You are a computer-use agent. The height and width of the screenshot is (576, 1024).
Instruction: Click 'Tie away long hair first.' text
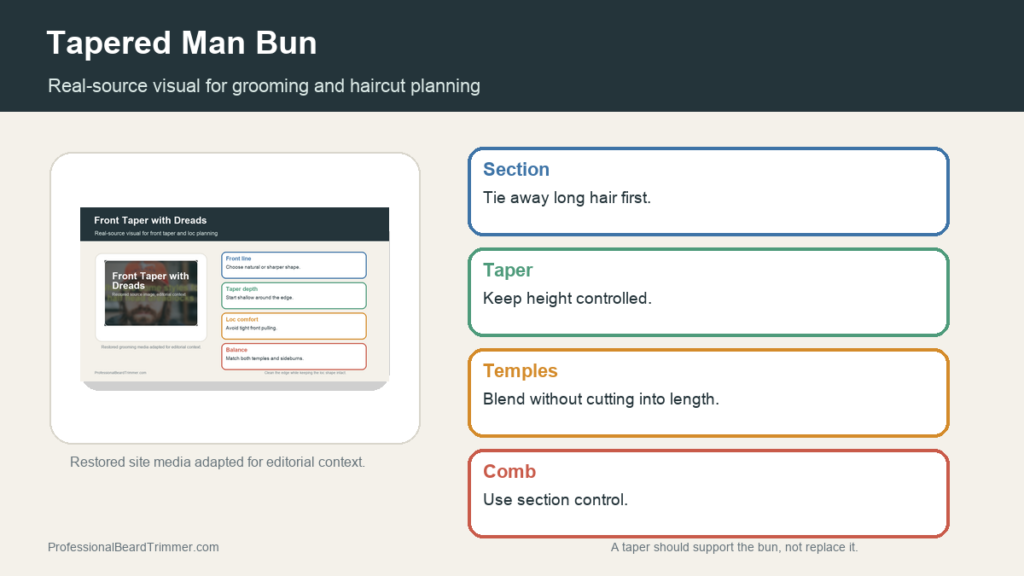(x=567, y=198)
